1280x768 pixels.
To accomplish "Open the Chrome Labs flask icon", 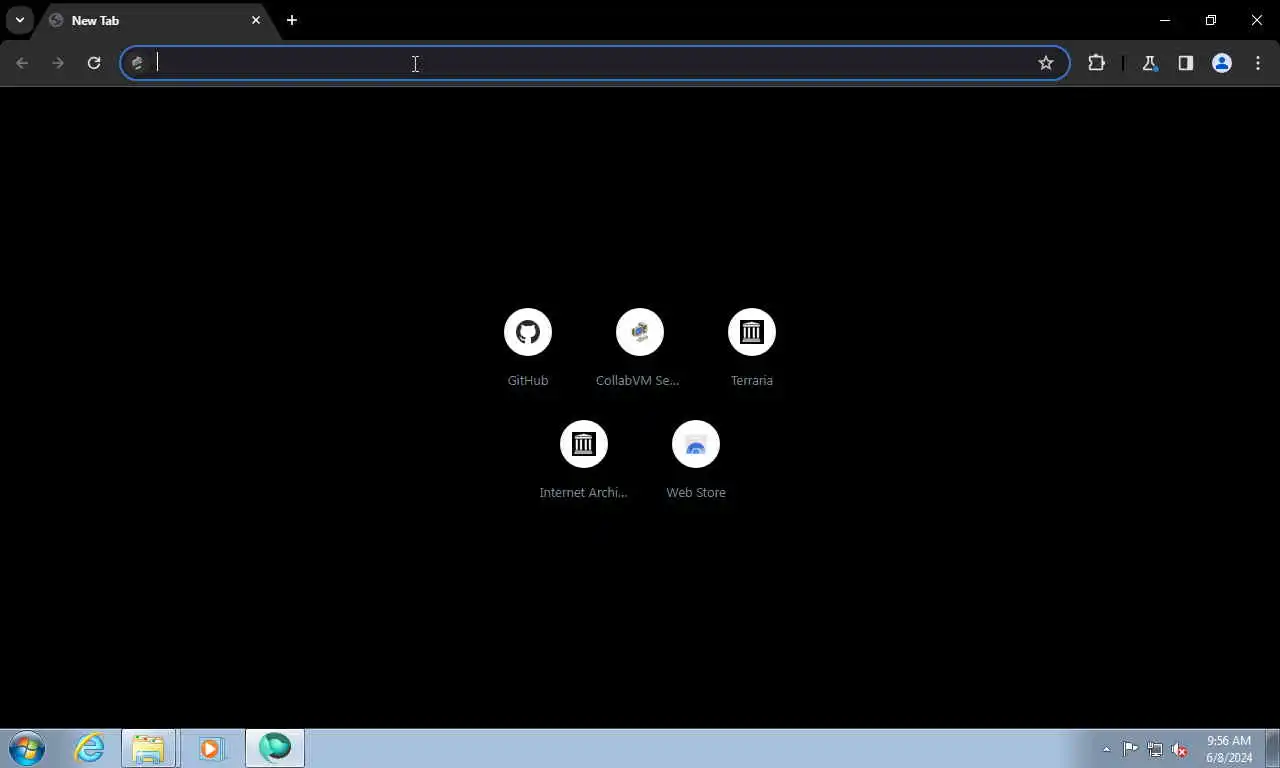I will [x=1150, y=63].
